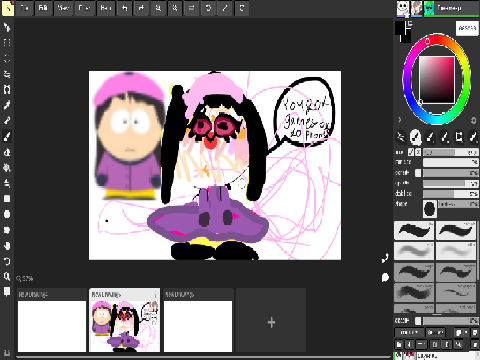Adjust the brush size slider
The image size is (480, 360).
point(451,152)
